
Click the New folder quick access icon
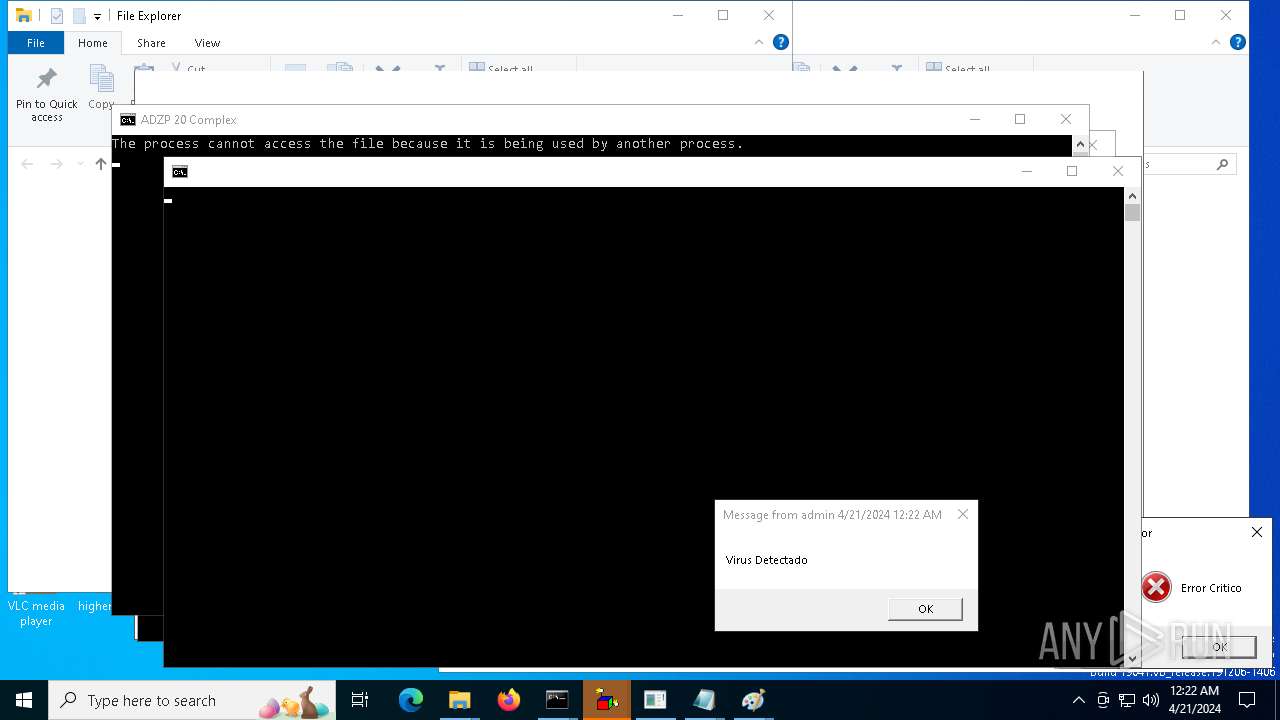tap(79, 16)
